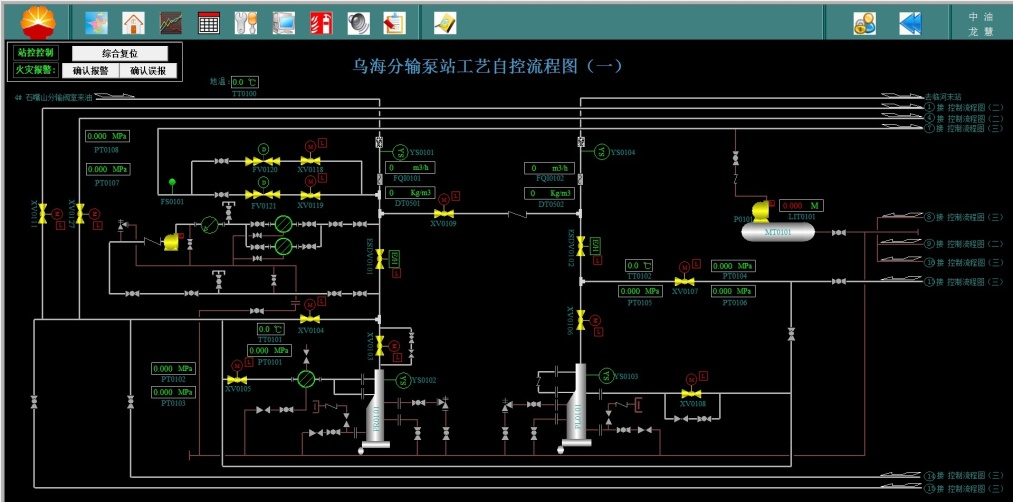1013x502 pixels.
Task: Go to linked flow diagram ⑧ 控制流程图(三)
Action: click(x=964, y=217)
